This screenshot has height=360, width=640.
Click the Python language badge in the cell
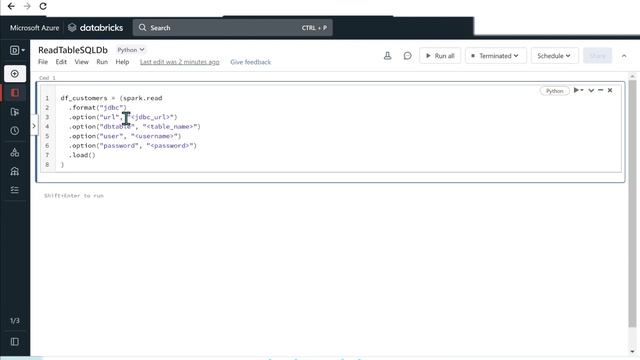point(554,91)
